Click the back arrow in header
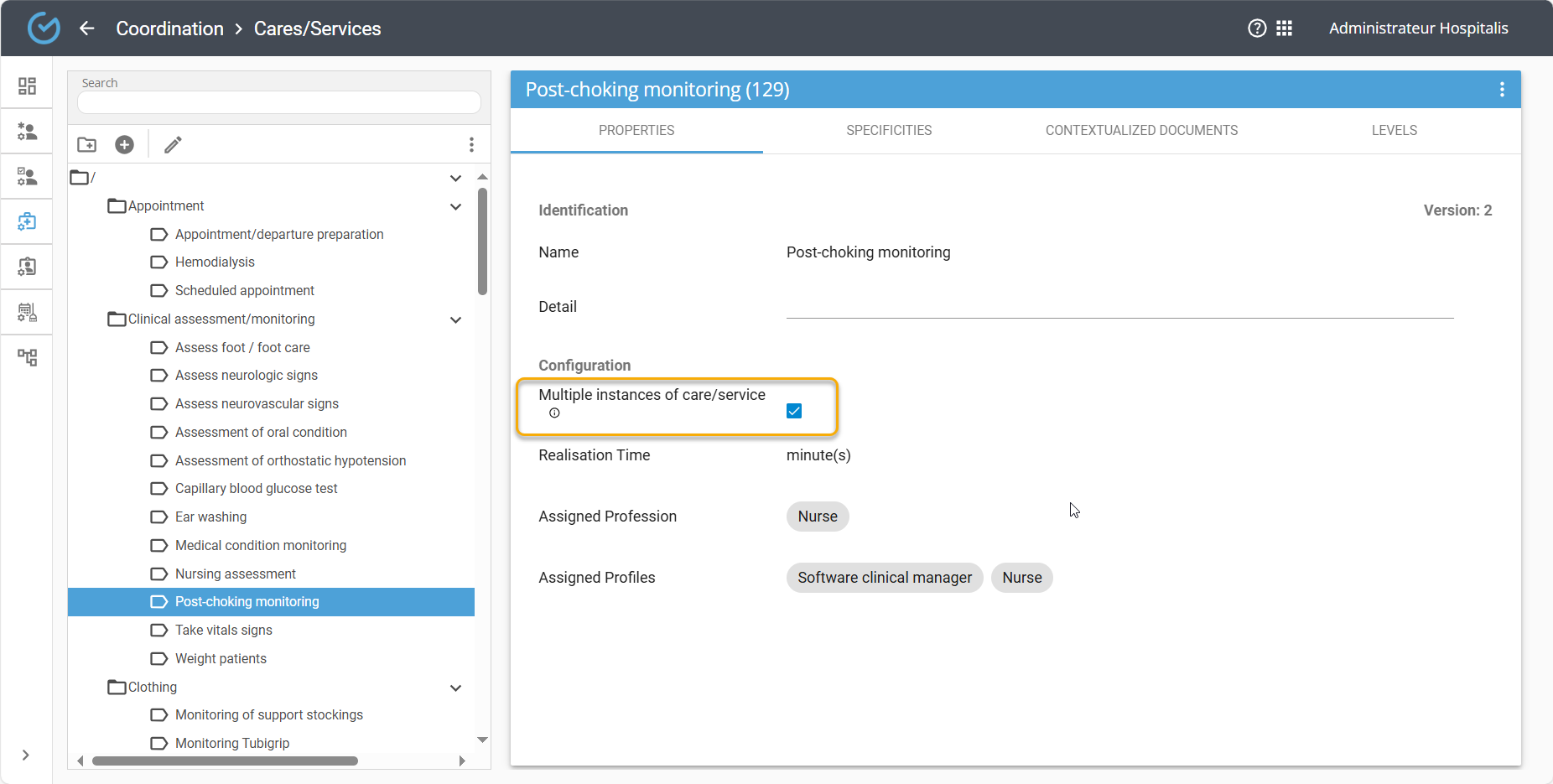Screen dimensions: 1553x784 (x=87, y=29)
